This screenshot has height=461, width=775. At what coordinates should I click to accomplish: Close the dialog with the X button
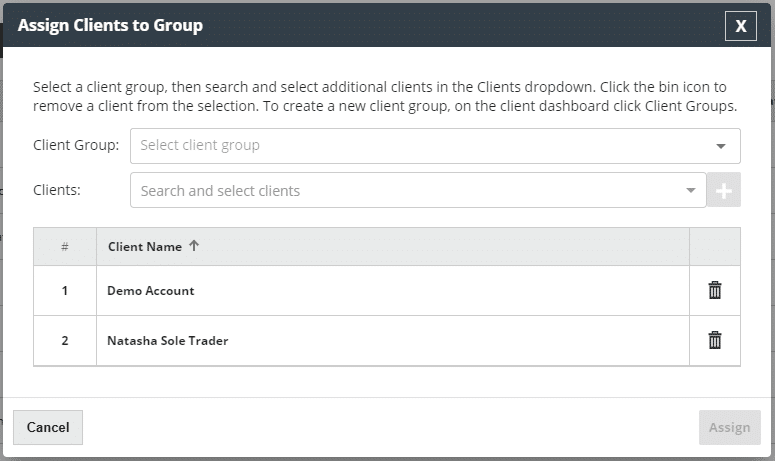pos(741,26)
